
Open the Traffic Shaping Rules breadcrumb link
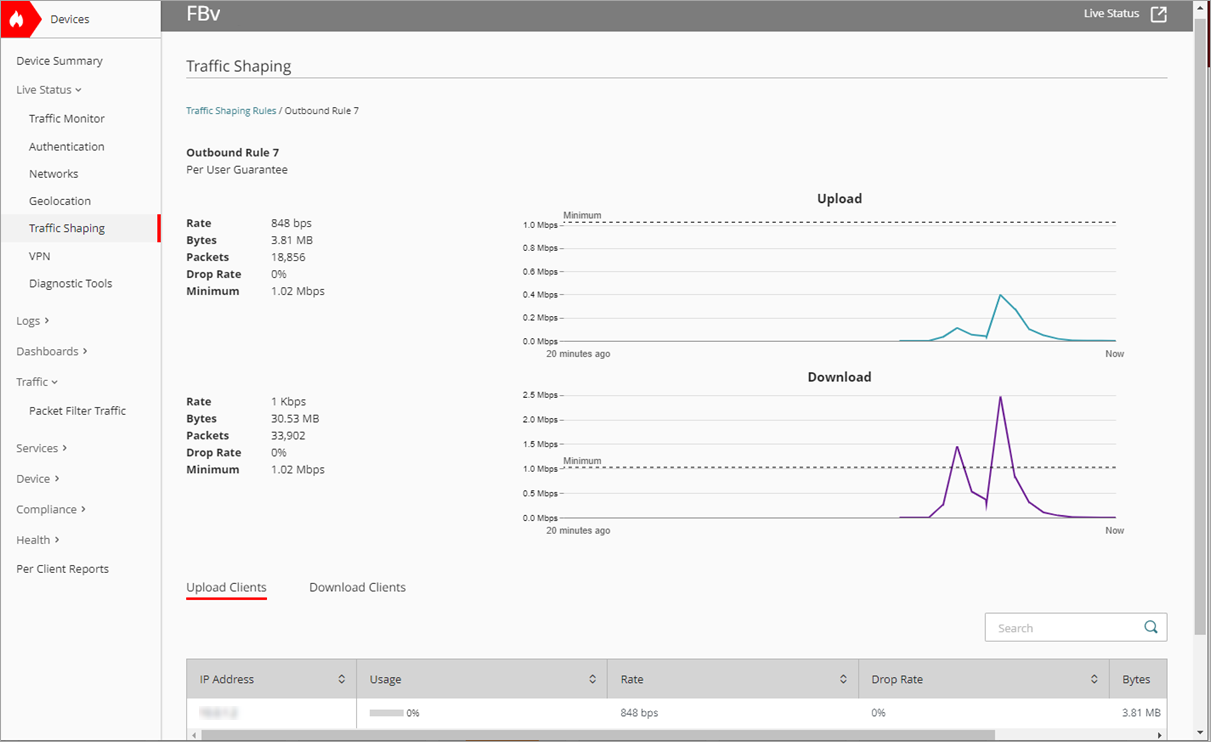tap(231, 110)
